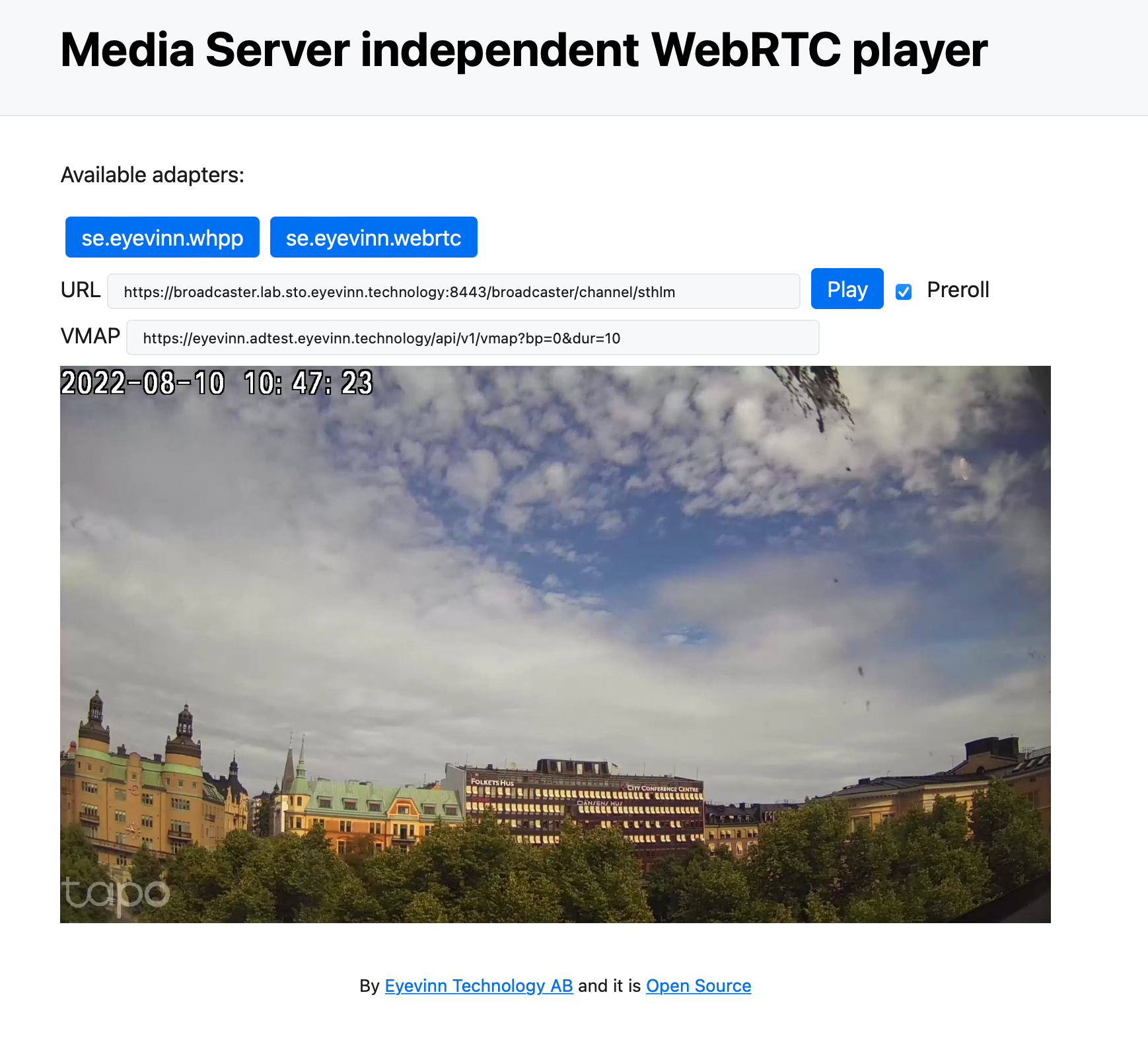Select the se.eyevinn.whpp adapter

coord(162,237)
